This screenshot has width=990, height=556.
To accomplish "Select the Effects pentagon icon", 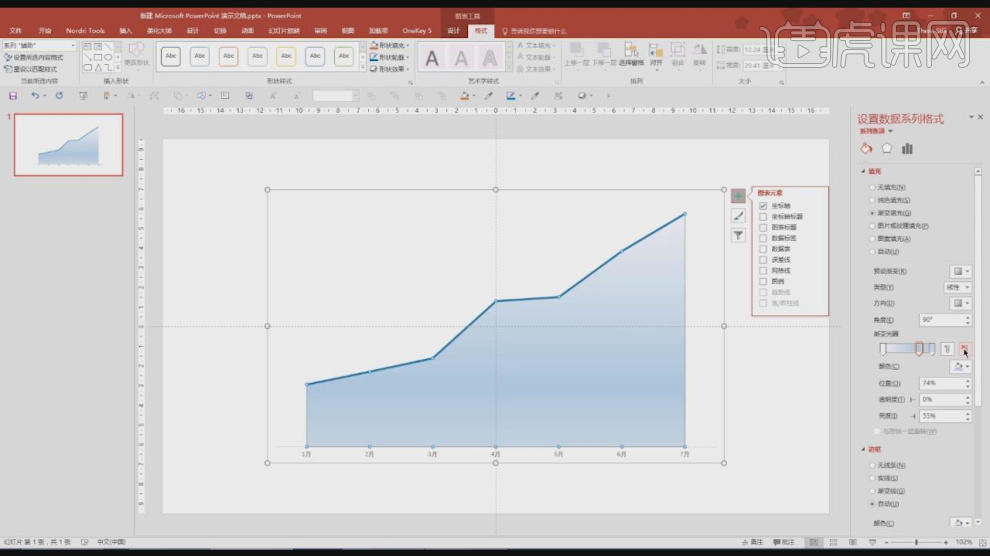I will coord(887,149).
